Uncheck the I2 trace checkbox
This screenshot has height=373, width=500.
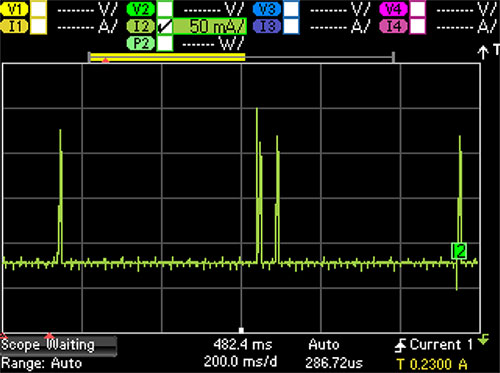(165, 26)
